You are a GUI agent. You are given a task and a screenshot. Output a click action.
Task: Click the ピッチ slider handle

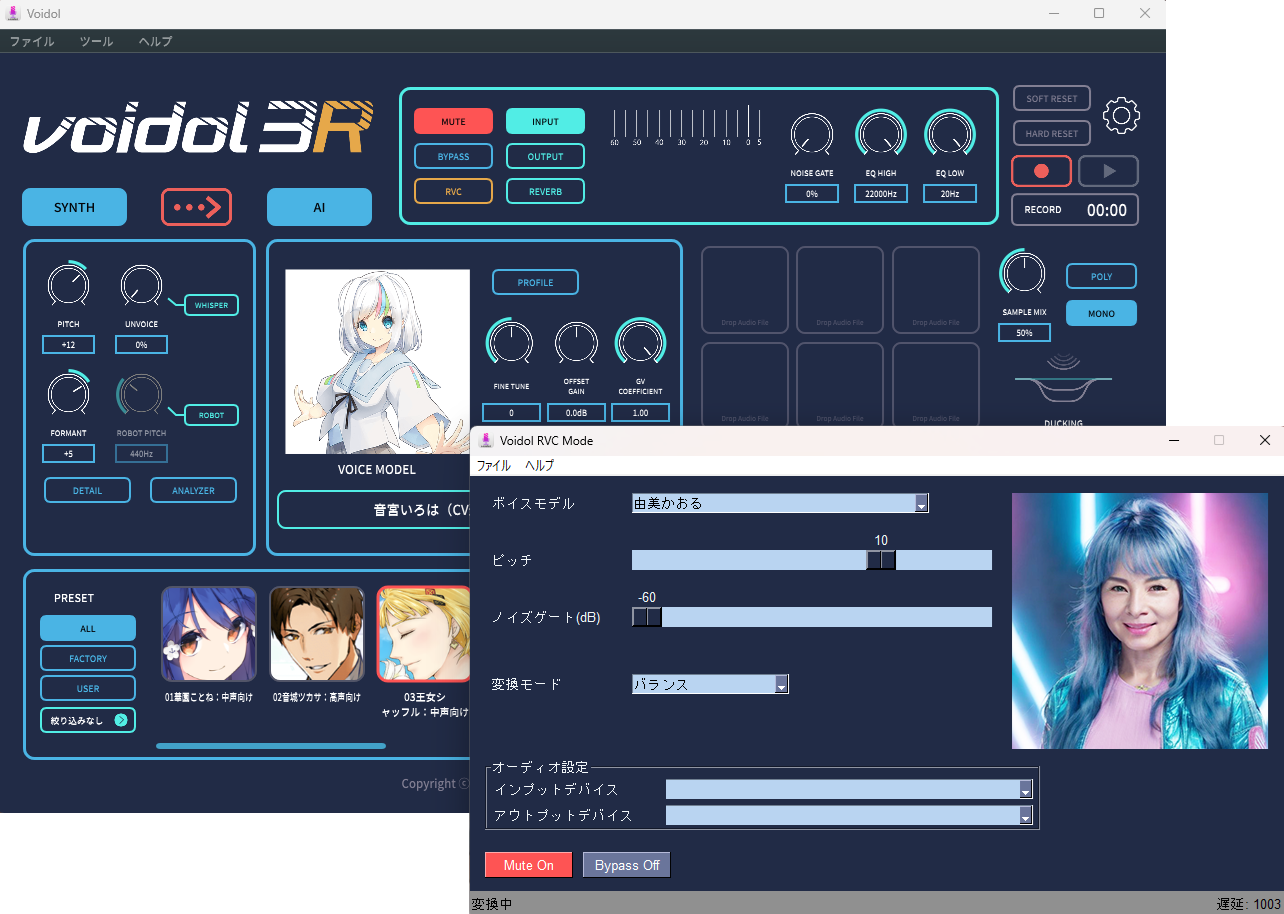click(881, 560)
